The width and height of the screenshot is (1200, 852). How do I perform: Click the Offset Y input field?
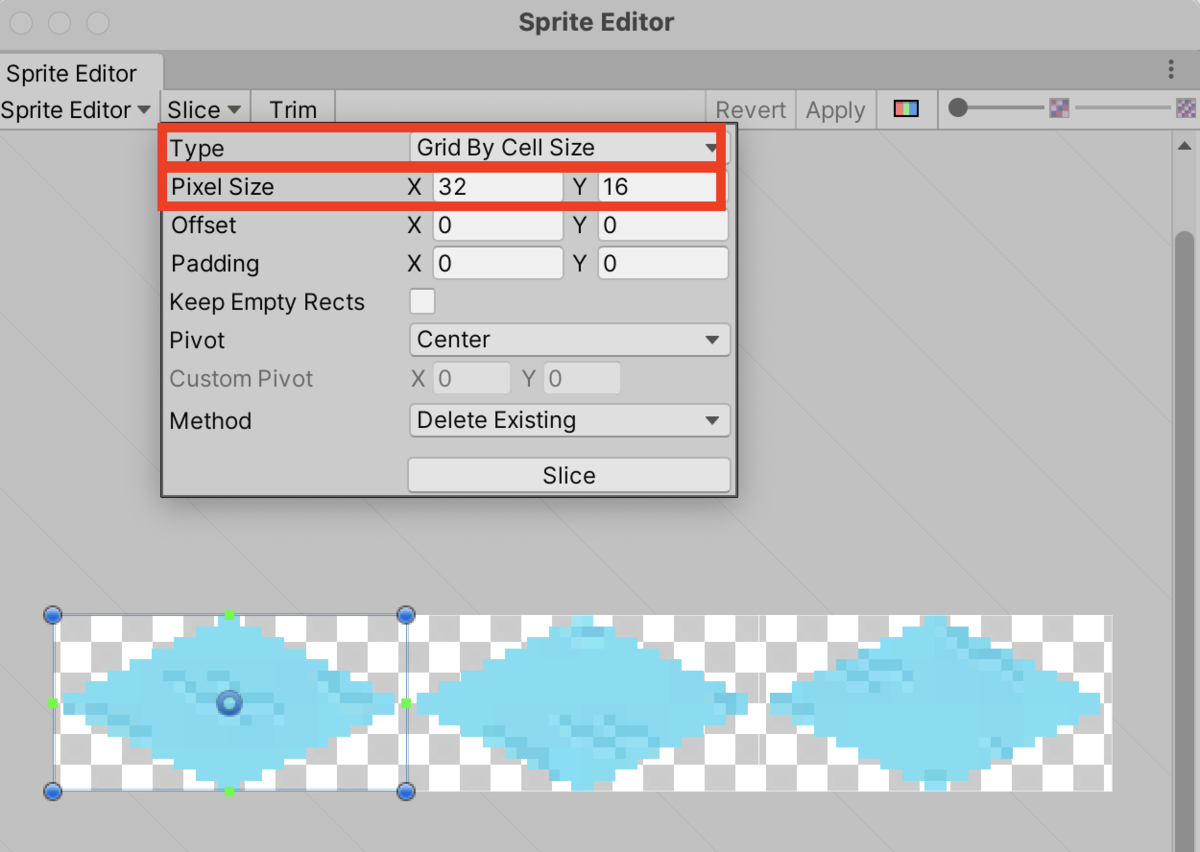[663, 225]
